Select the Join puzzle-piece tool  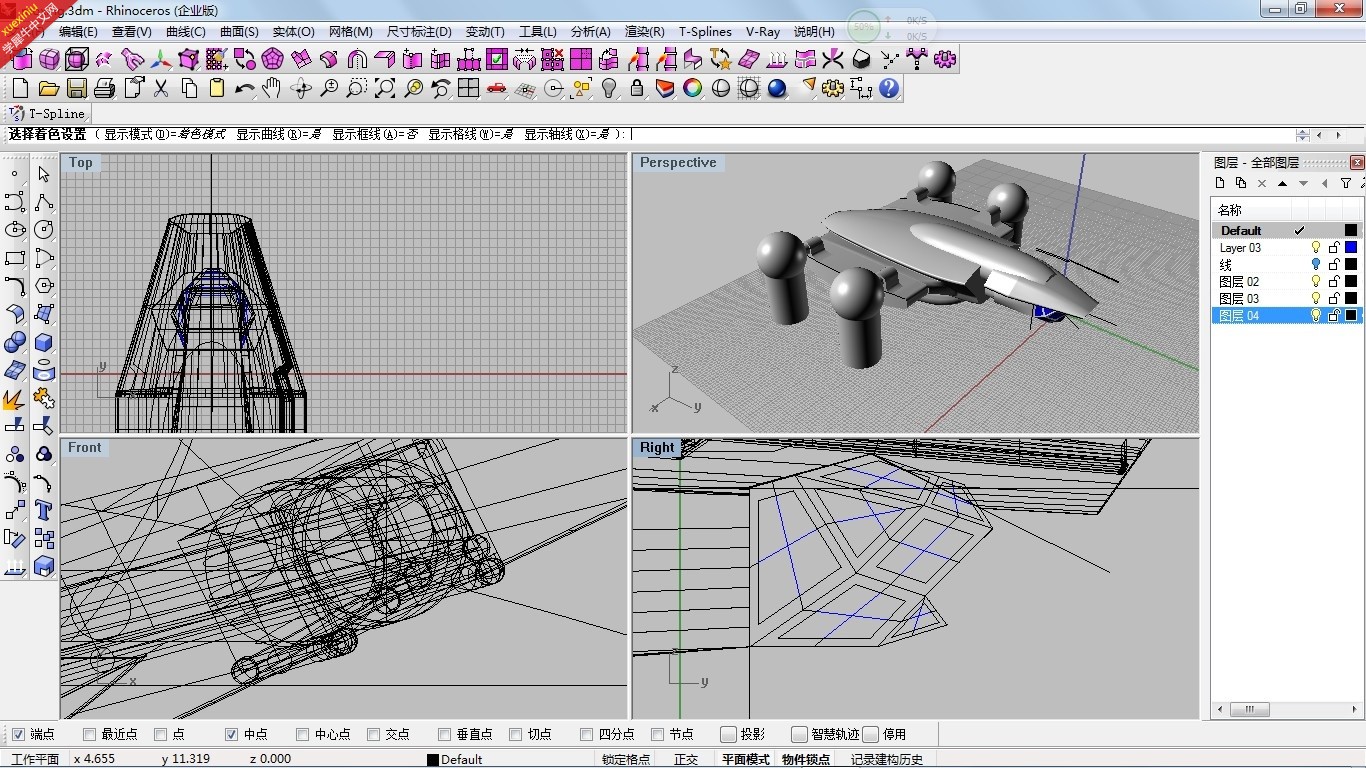point(43,399)
